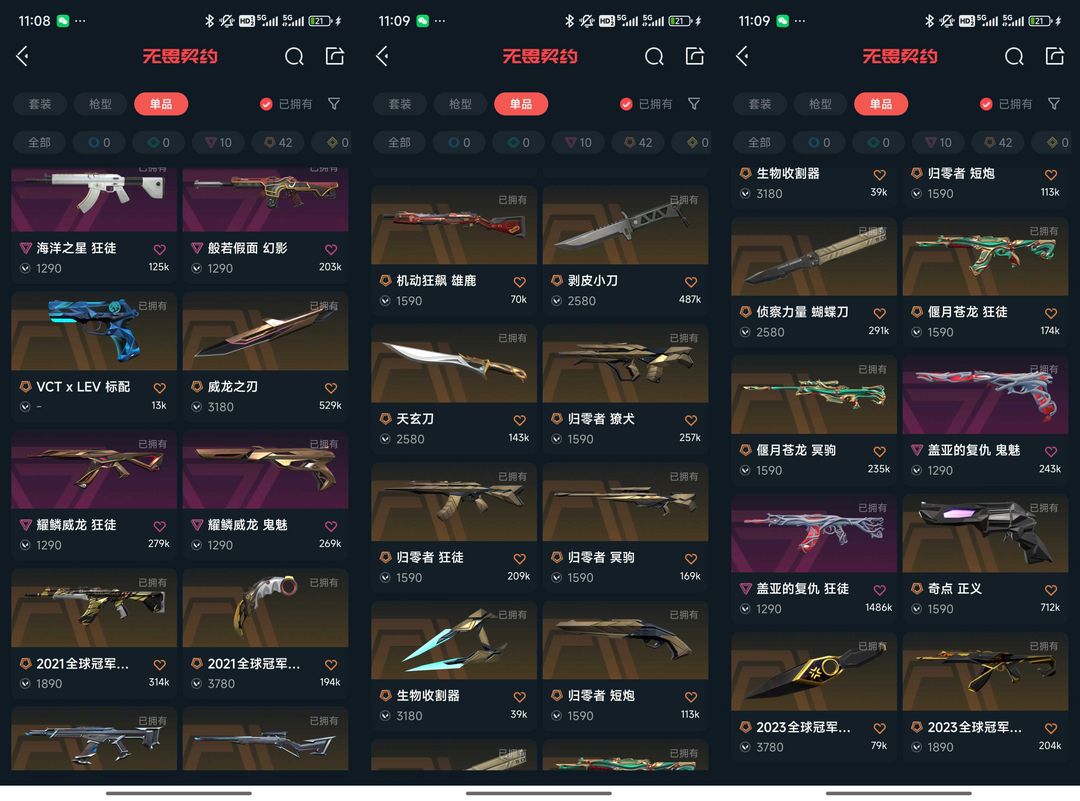Tap 生物收割器 name in right phone screen
1080x801 pixels.
point(788,174)
